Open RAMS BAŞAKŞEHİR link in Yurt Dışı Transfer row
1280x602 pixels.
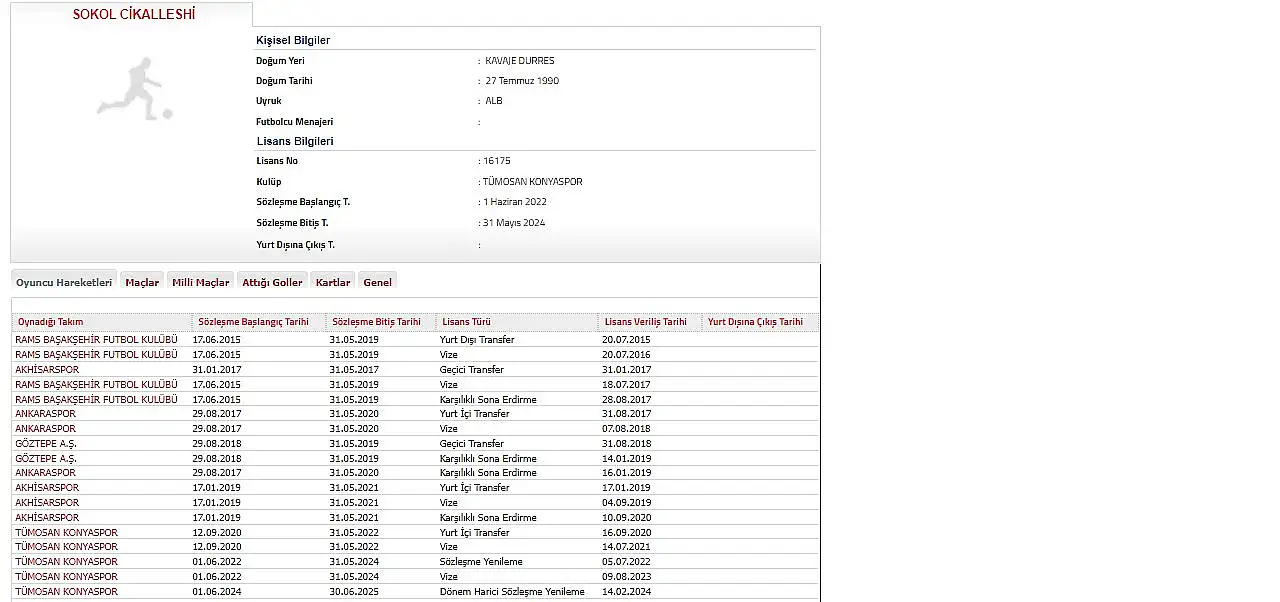coord(96,340)
